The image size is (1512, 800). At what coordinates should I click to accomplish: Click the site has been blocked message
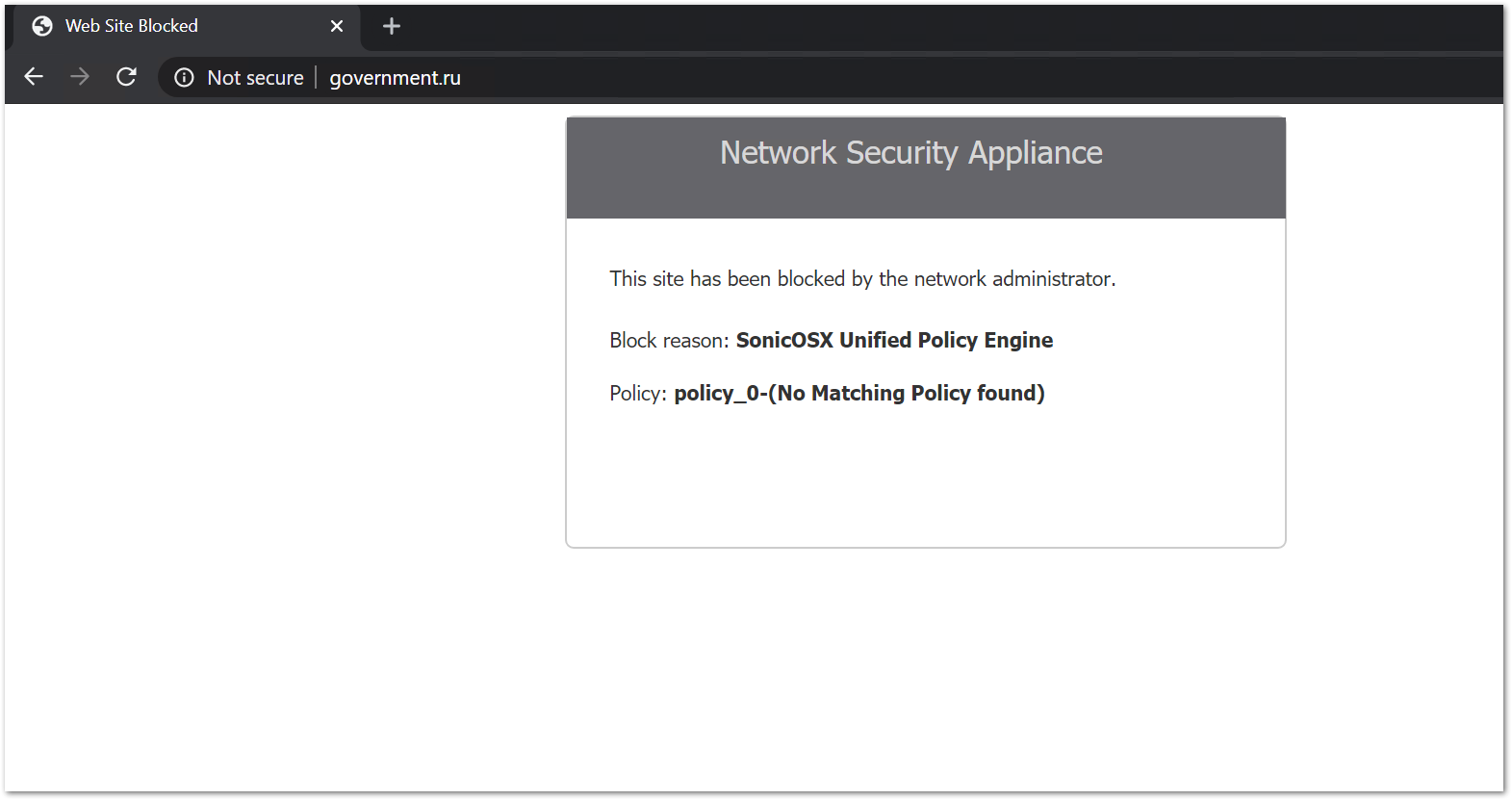coord(862,279)
